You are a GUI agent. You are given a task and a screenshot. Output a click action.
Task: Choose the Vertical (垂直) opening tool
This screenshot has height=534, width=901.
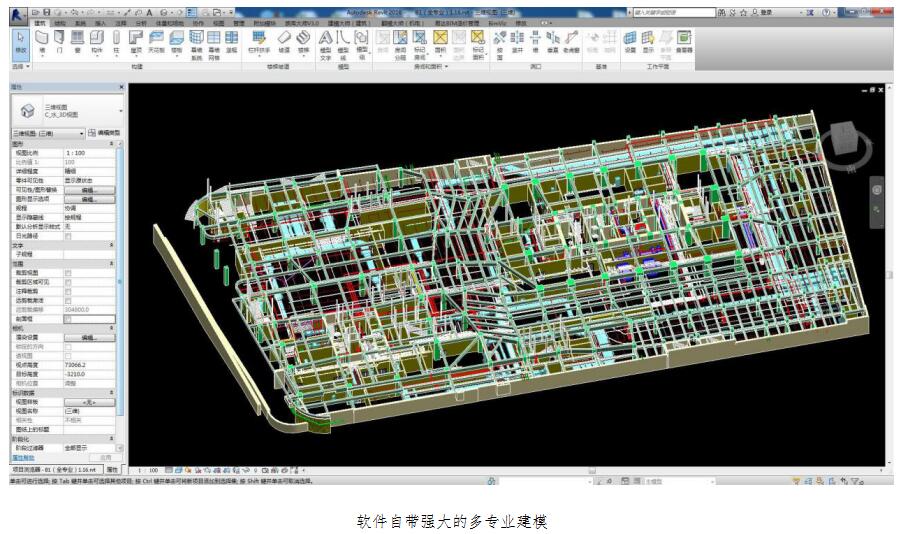[x=553, y=43]
